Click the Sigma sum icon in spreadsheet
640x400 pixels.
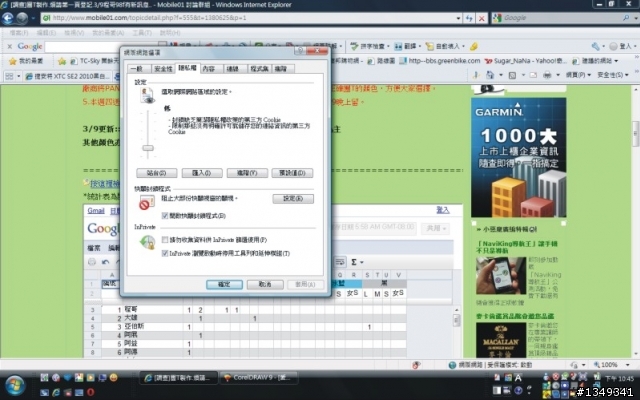[x=354, y=262]
